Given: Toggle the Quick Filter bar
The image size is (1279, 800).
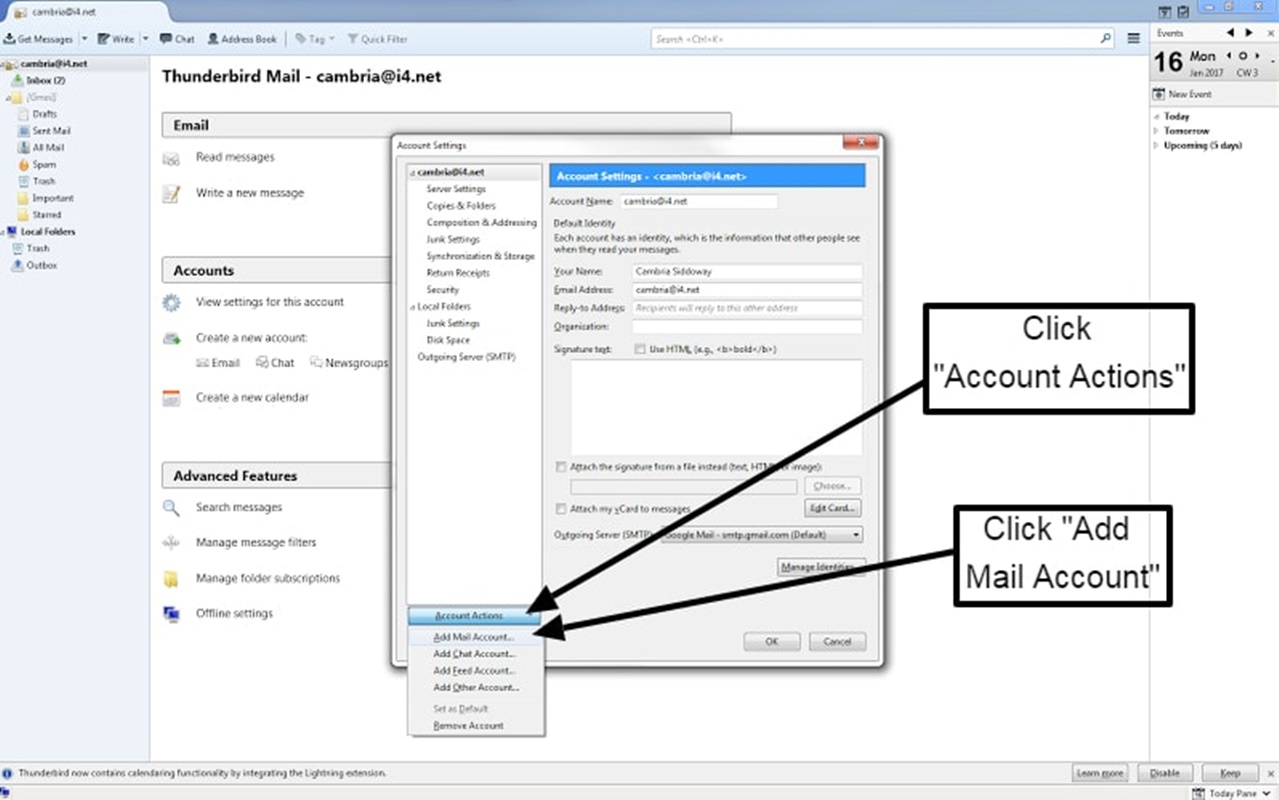Looking at the screenshot, I should click(377, 39).
